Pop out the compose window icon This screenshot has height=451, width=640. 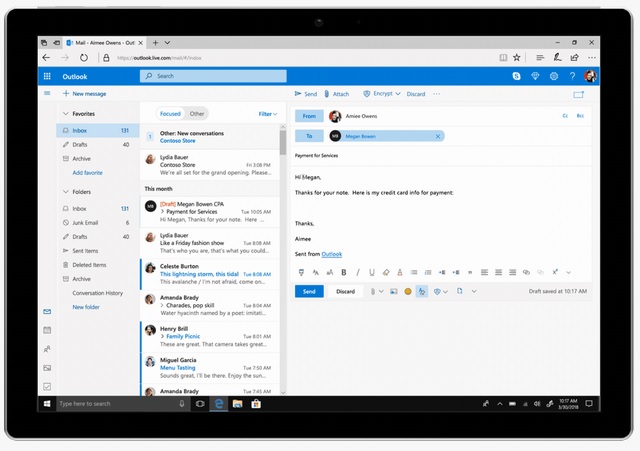tap(578, 94)
